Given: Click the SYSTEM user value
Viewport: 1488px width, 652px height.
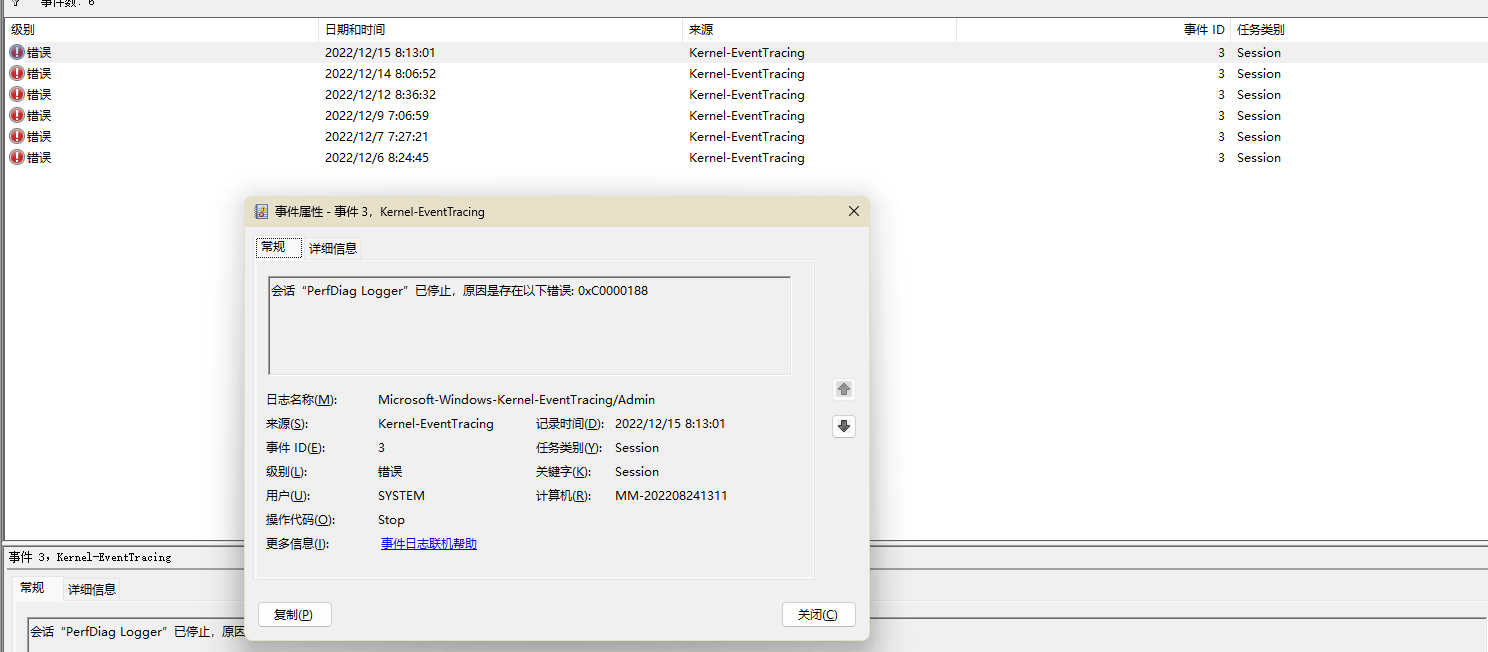Looking at the screenshot, I should coord(401,495).
